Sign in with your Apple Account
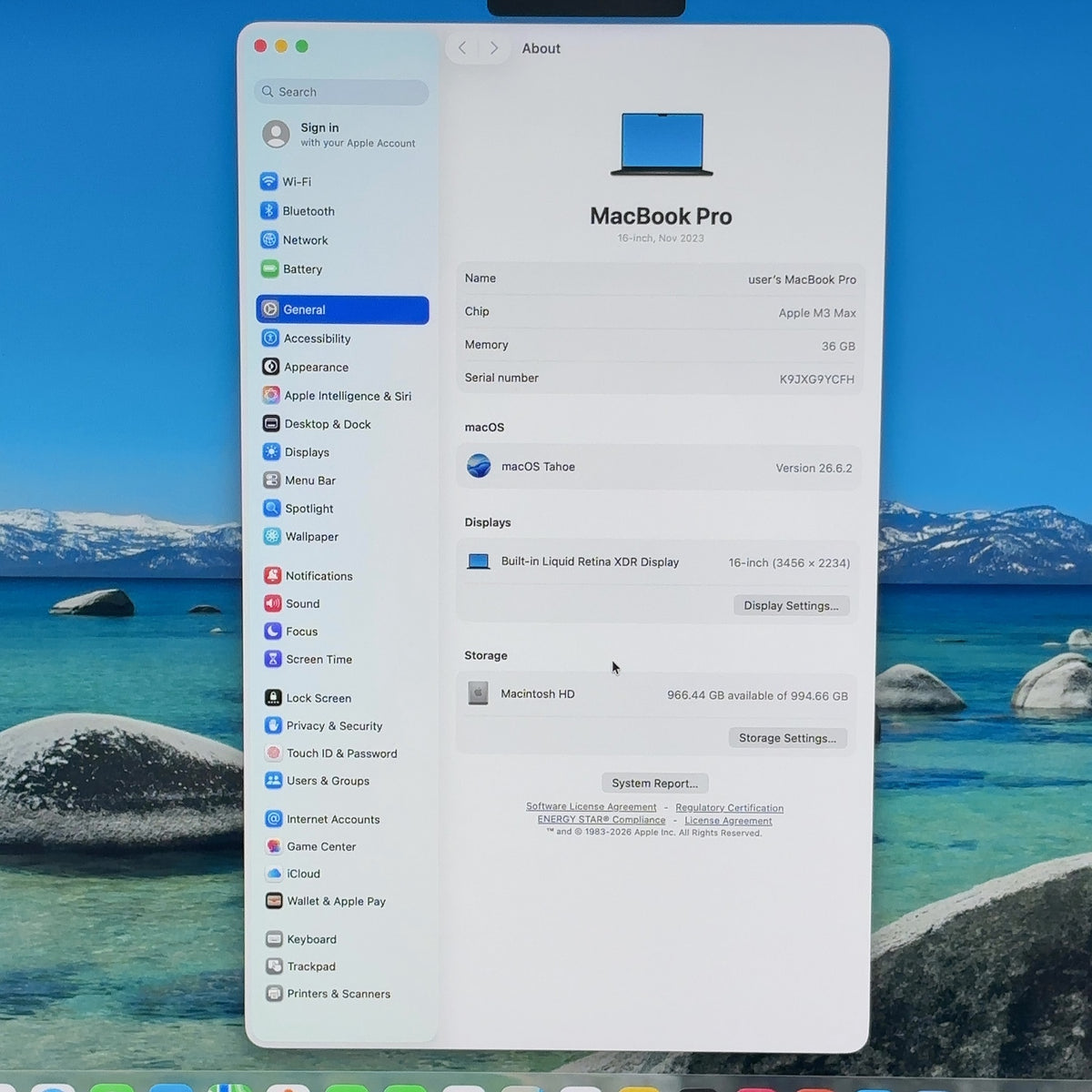Image resolution: width=1092 pixels, height=1092 pixels. [339, 135]
